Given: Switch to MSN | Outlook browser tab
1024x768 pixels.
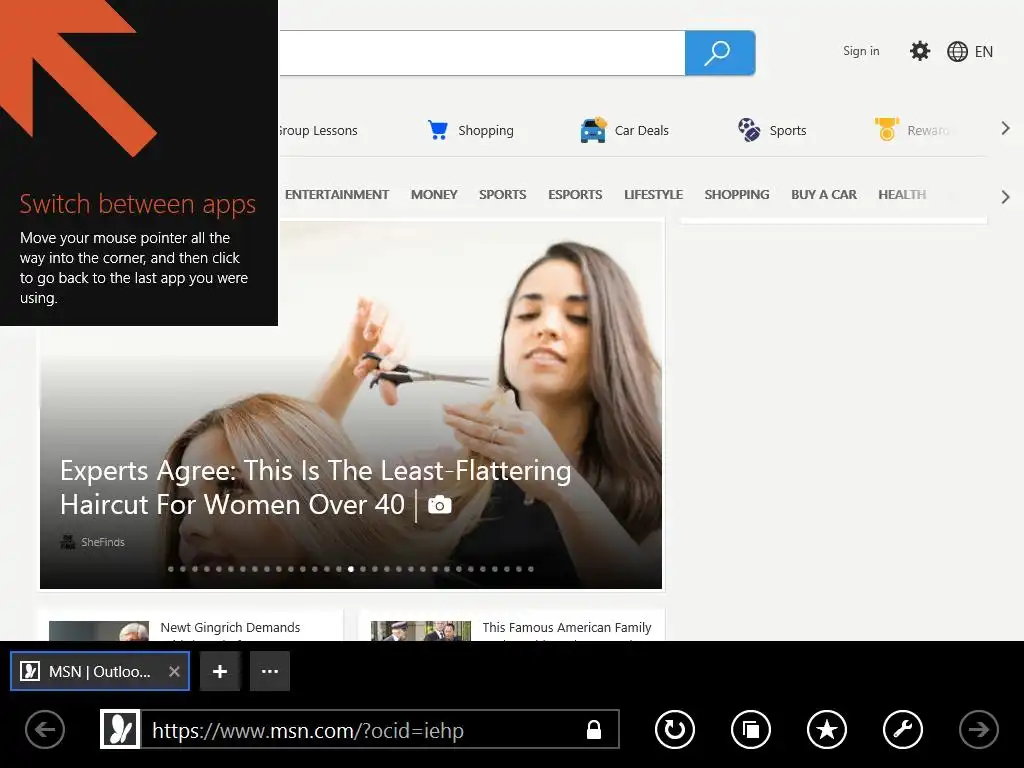Looking at the screenshot, I should coord(100,671).
